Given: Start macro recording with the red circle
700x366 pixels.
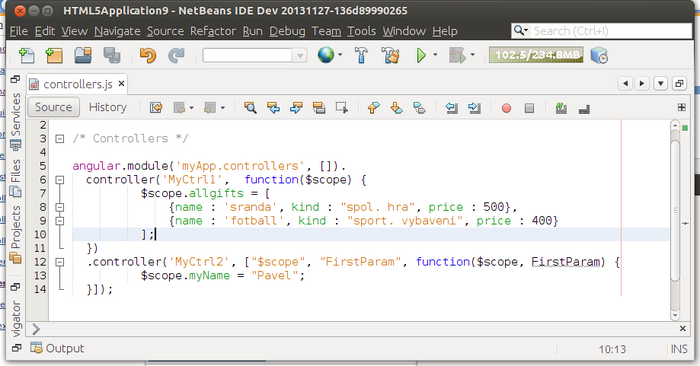Looking at the screenshot, I should click(x=506, y=108).
